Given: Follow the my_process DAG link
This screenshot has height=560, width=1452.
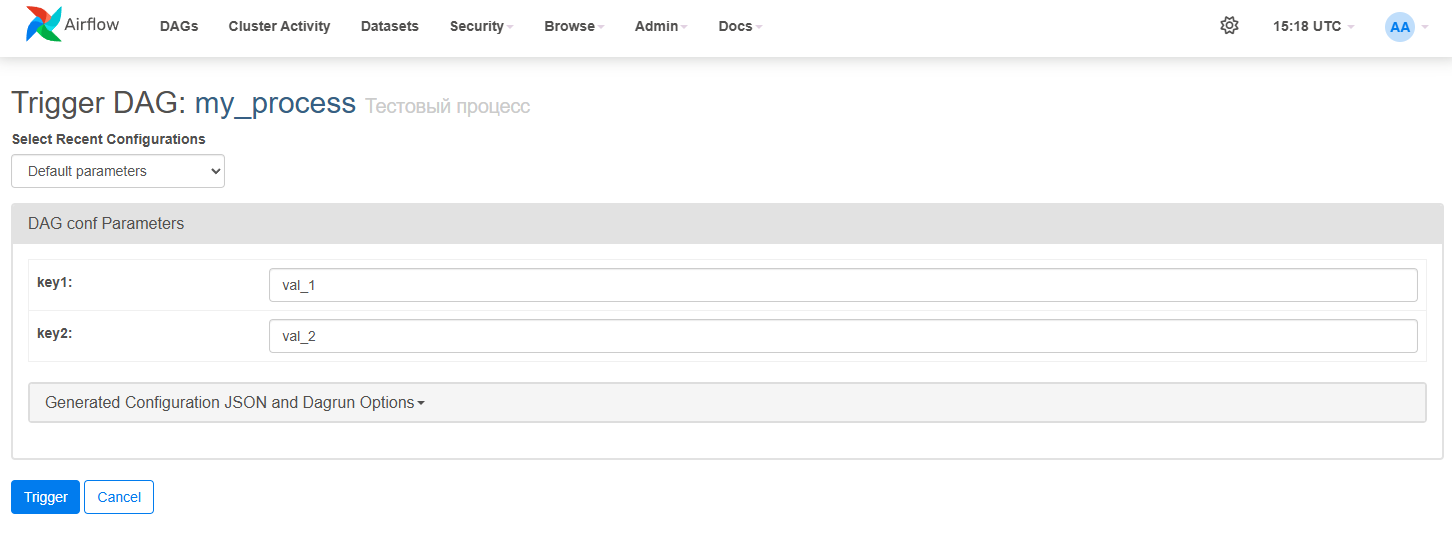Looking at the screenshot, I should point(275,103).
